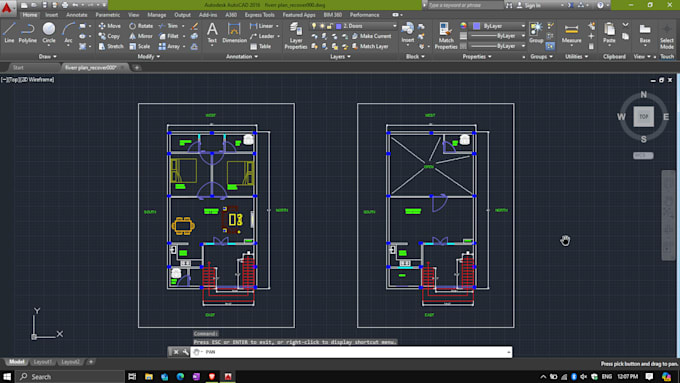Toggle layer lock padlock icon

330,26
